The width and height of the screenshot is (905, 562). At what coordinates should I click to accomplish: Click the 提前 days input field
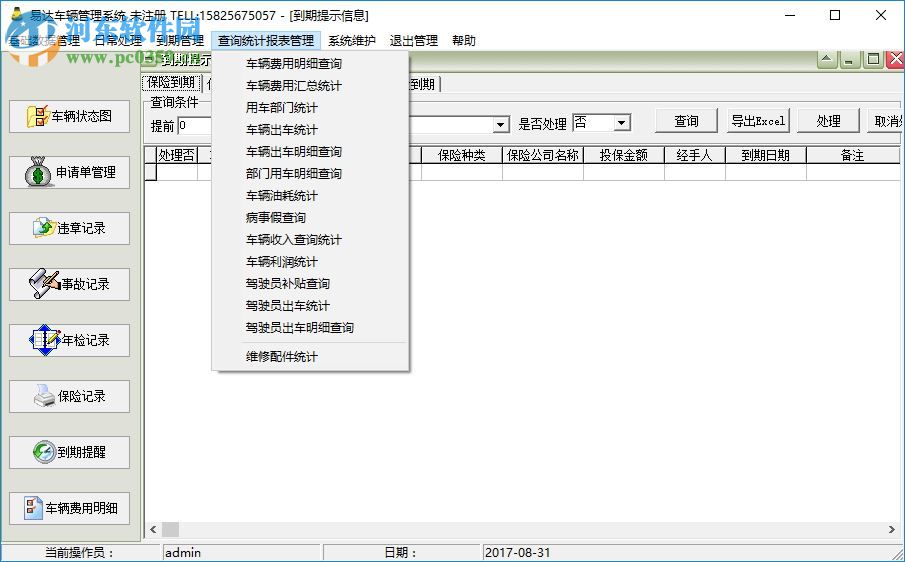click(x=195, y=125)
